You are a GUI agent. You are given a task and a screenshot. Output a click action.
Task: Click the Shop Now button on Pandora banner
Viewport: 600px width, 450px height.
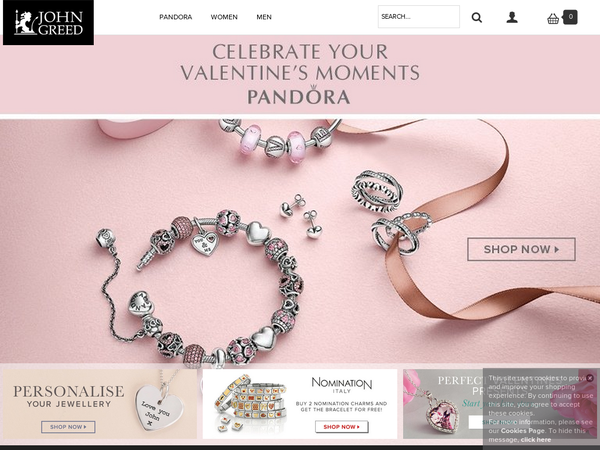(521, 249)
